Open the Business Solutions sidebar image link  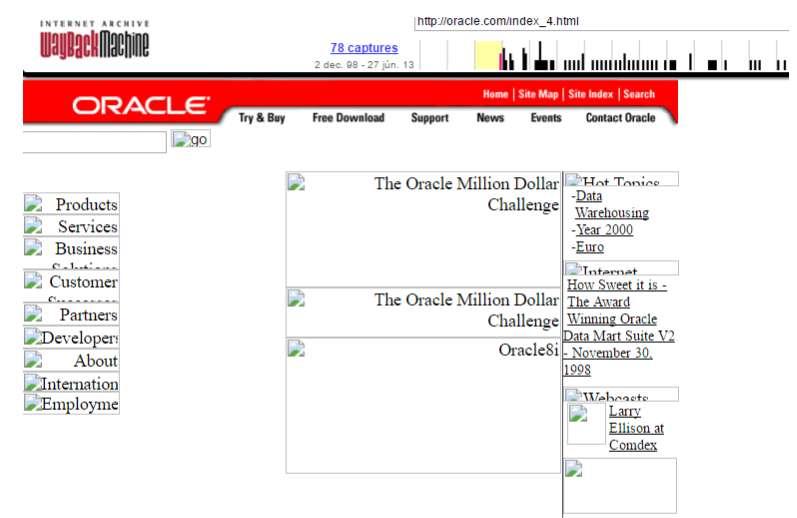(x=71, y=253)
